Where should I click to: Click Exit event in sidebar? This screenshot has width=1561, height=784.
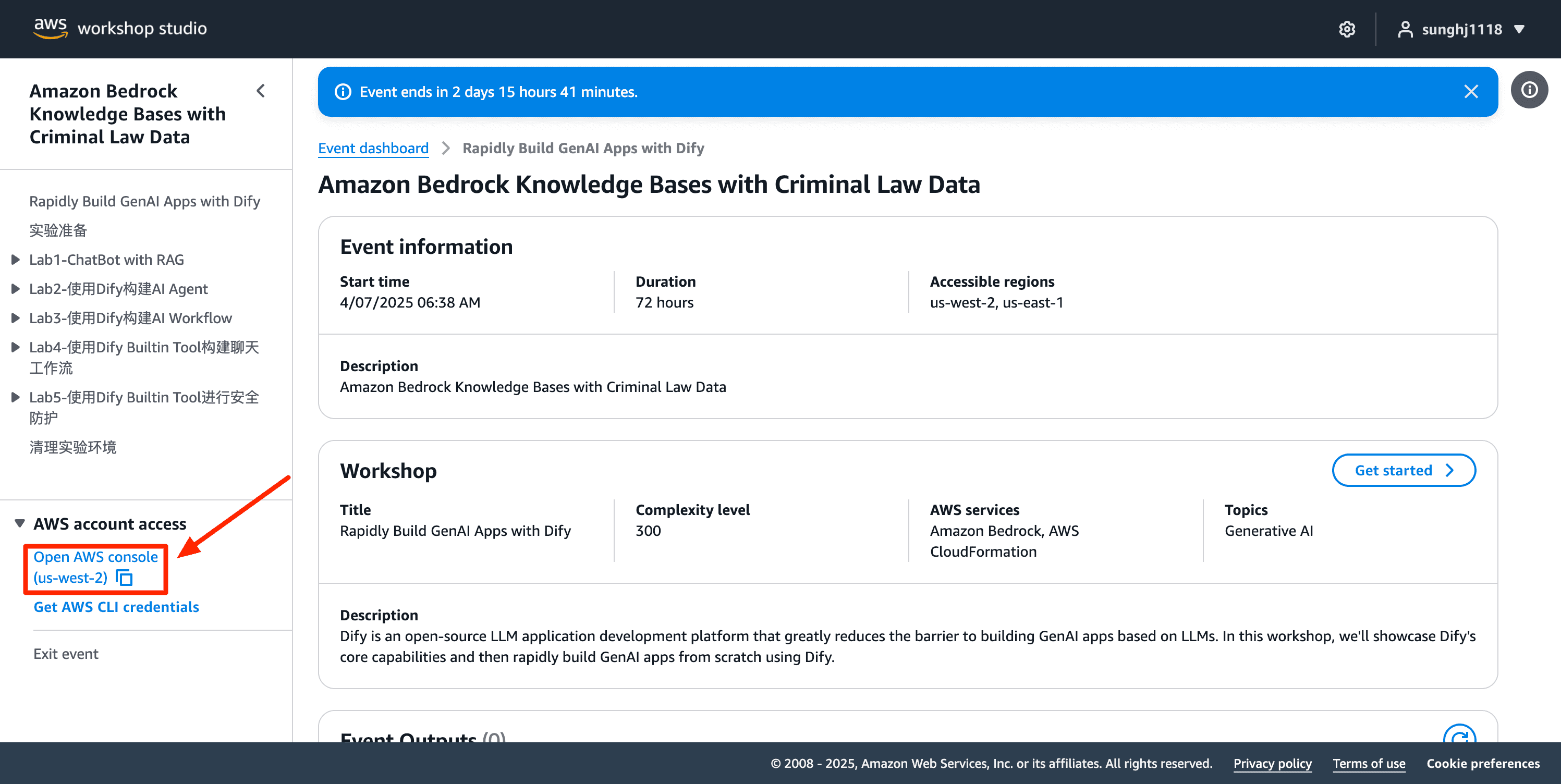66,654
